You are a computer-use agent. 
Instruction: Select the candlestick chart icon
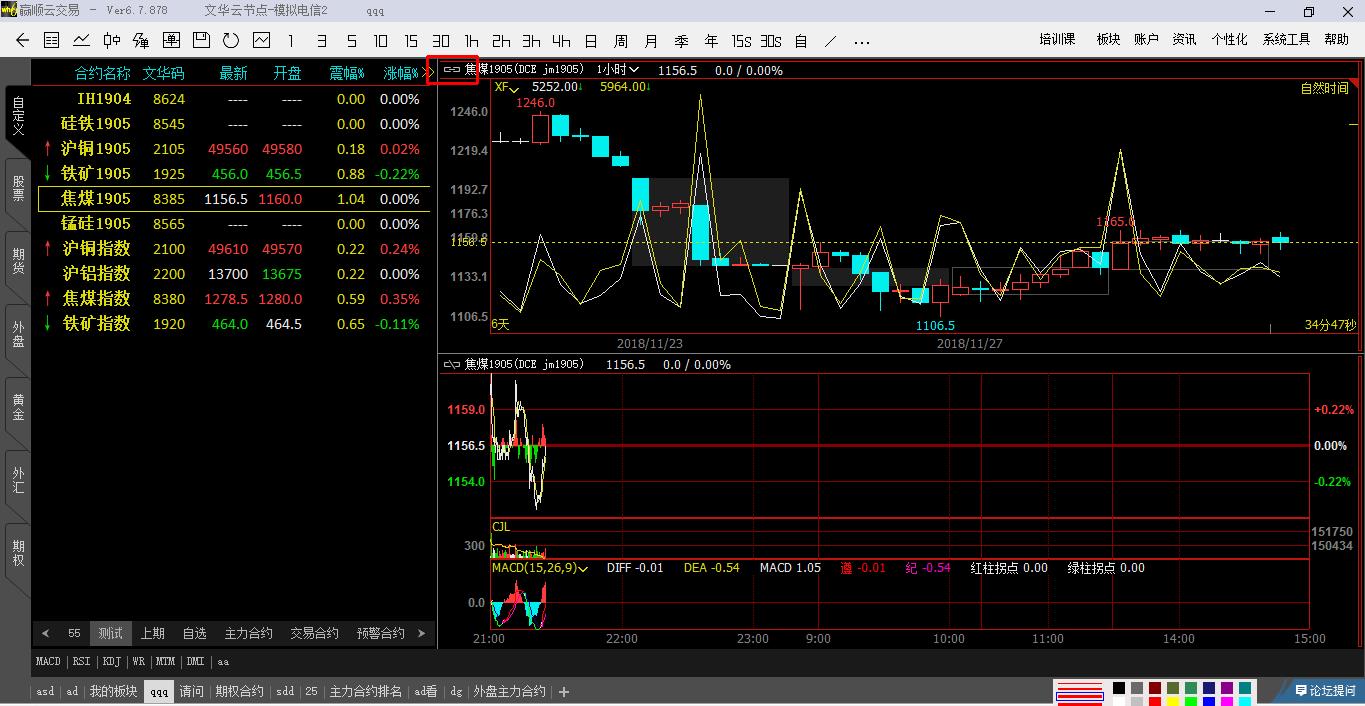(x=111, y=41)
